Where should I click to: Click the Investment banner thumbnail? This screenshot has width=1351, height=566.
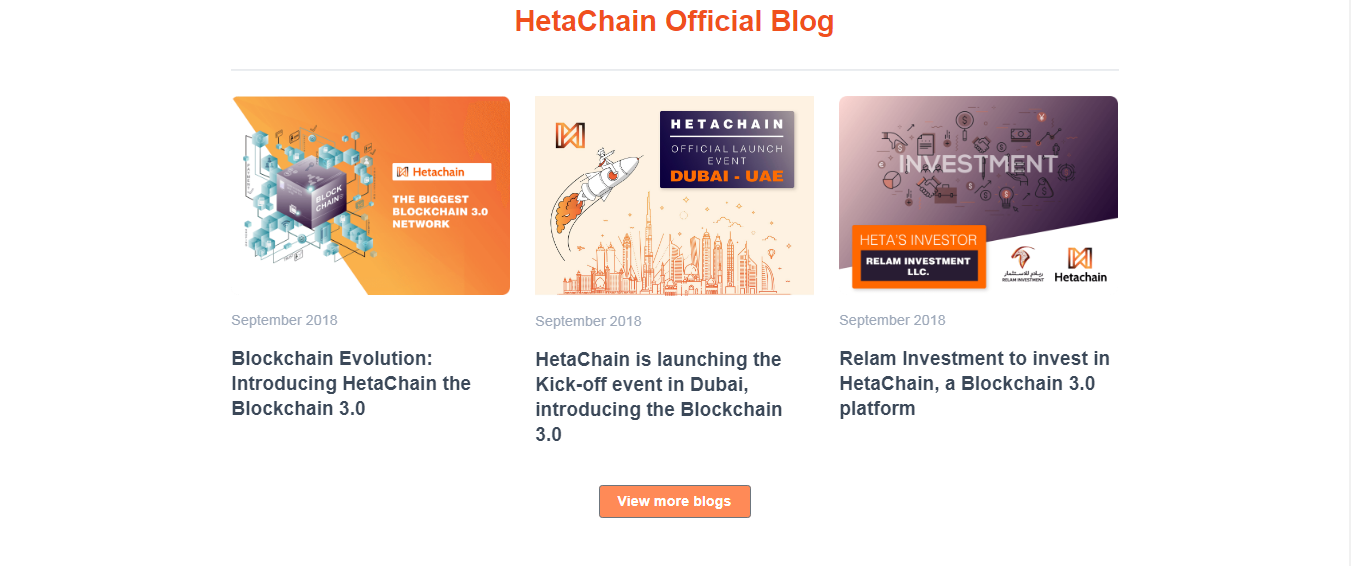point(978,195)
